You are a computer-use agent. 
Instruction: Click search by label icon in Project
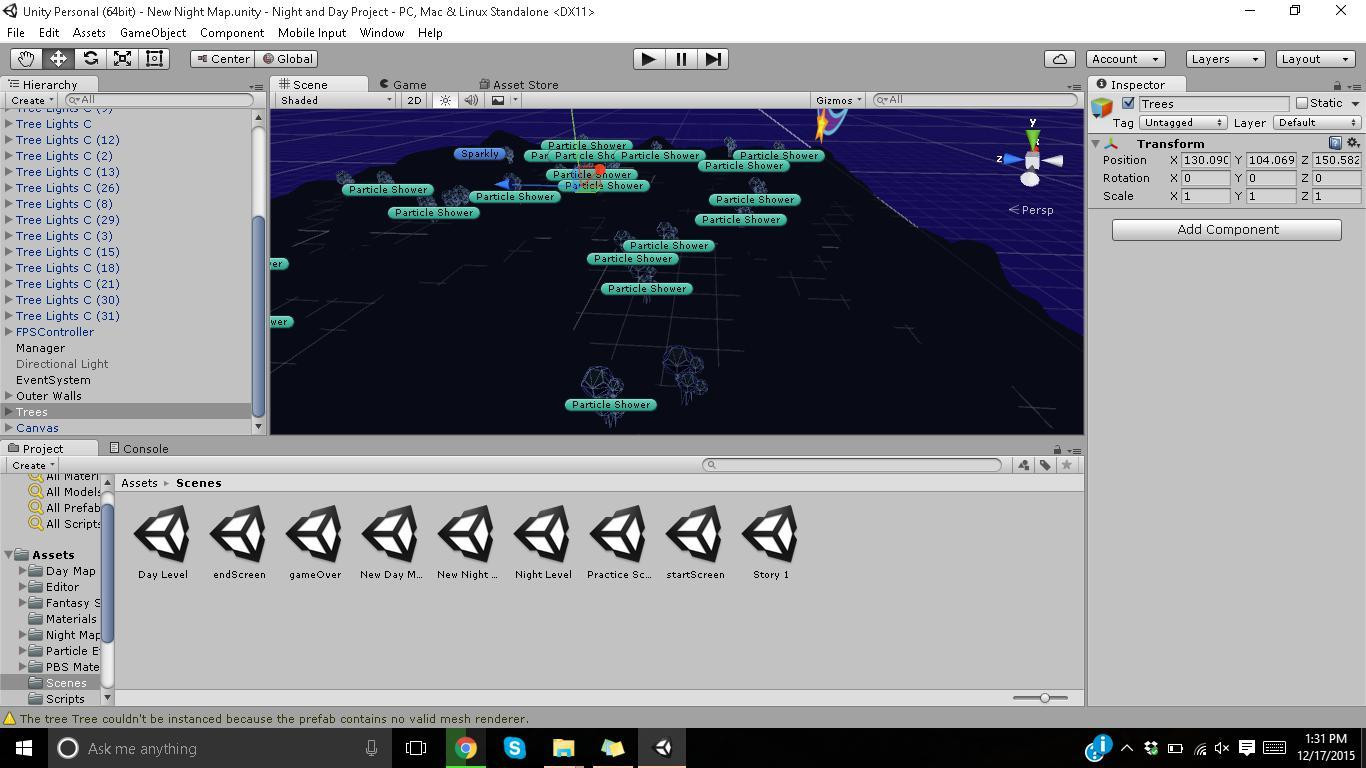coord(1045,465)
